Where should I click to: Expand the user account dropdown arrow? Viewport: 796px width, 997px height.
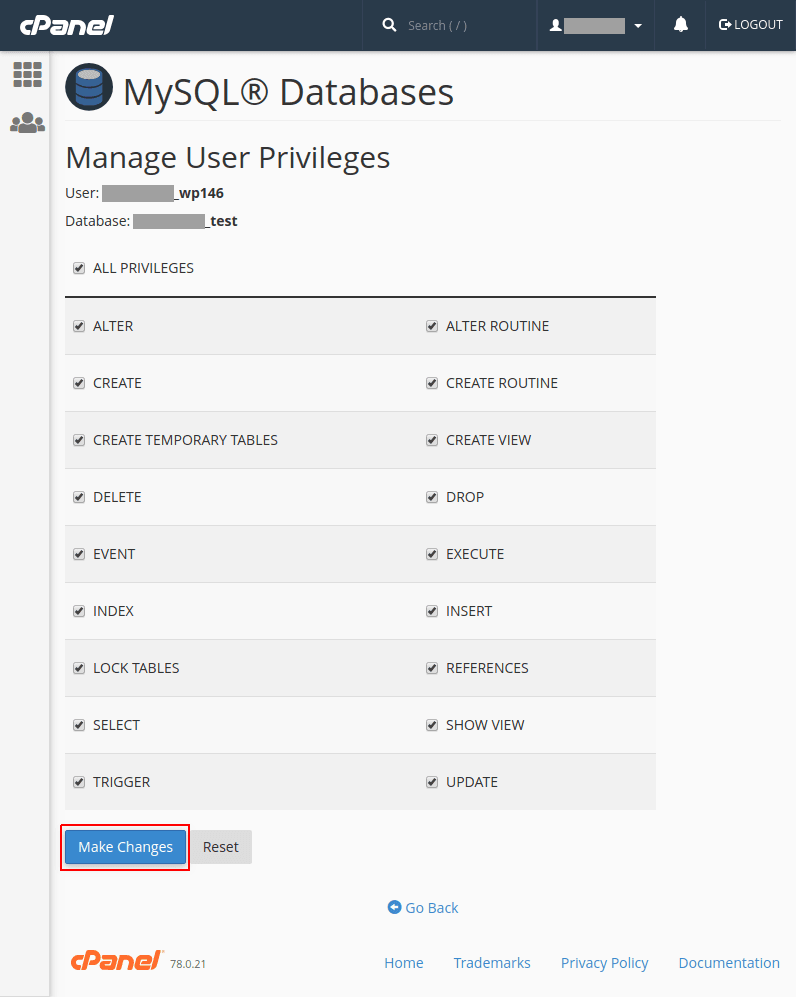pos(638,24)
